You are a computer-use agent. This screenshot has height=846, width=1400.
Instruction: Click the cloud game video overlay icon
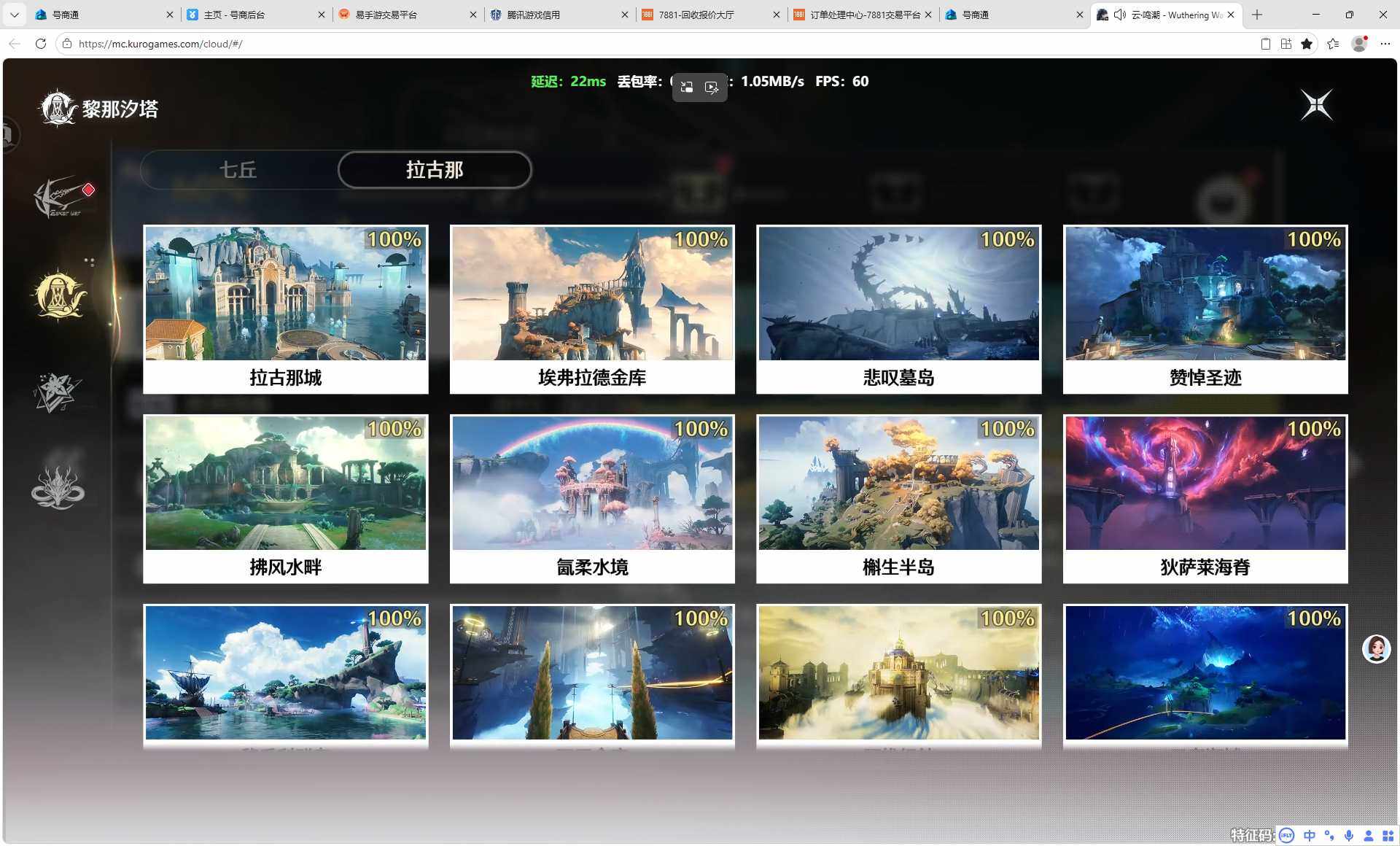tap(712, 88)
